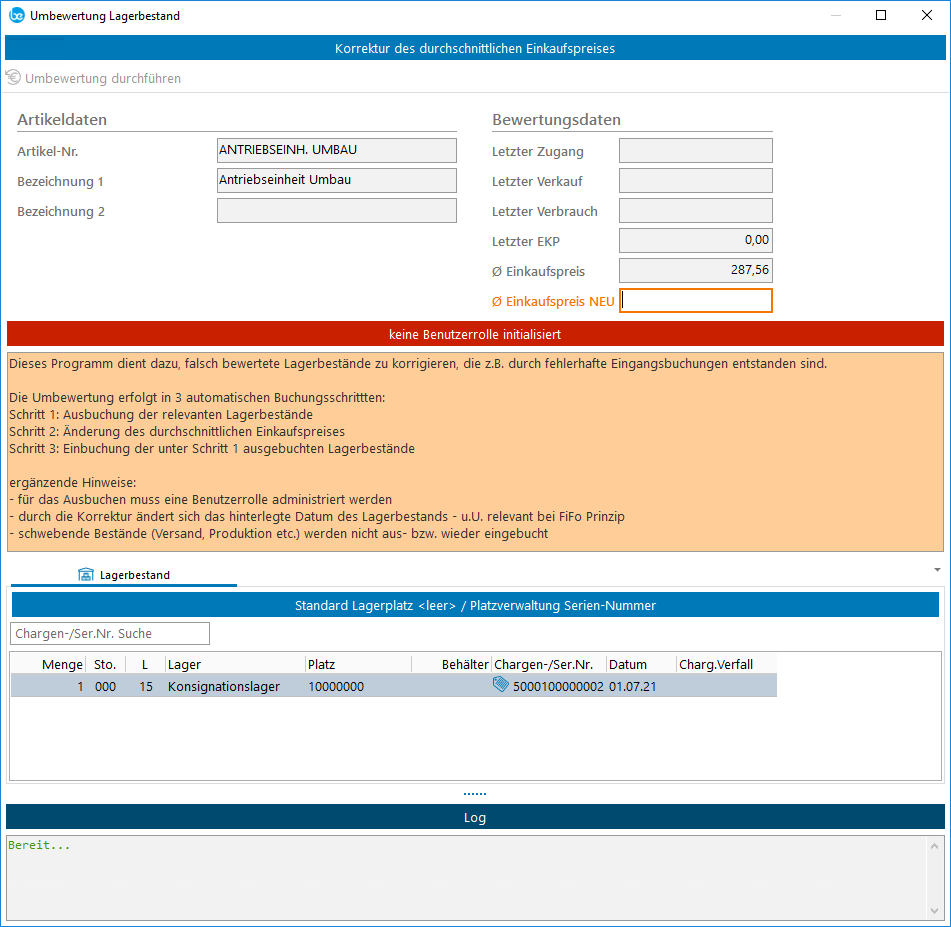Click the dotted splitter handle above the Log
Screen dimensions: 951x927
pos(475,794)
